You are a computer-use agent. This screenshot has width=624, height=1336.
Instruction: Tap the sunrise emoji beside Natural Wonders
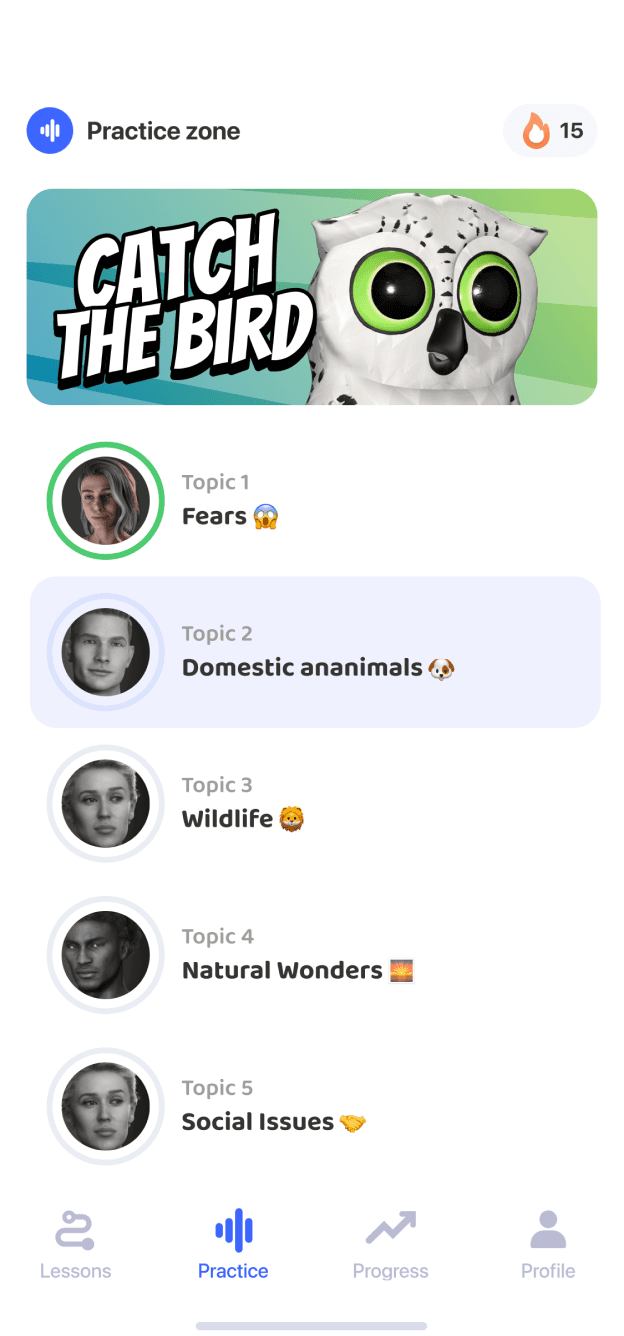pyautogui.click(x=401, y=970)
